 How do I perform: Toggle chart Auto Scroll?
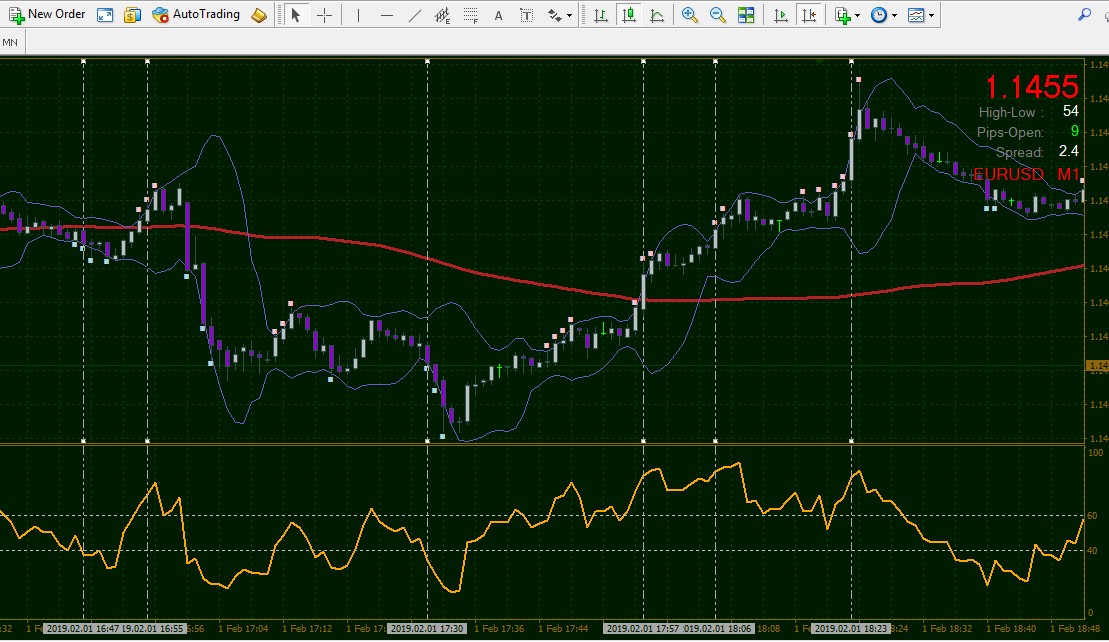click(x=781, y=14)
